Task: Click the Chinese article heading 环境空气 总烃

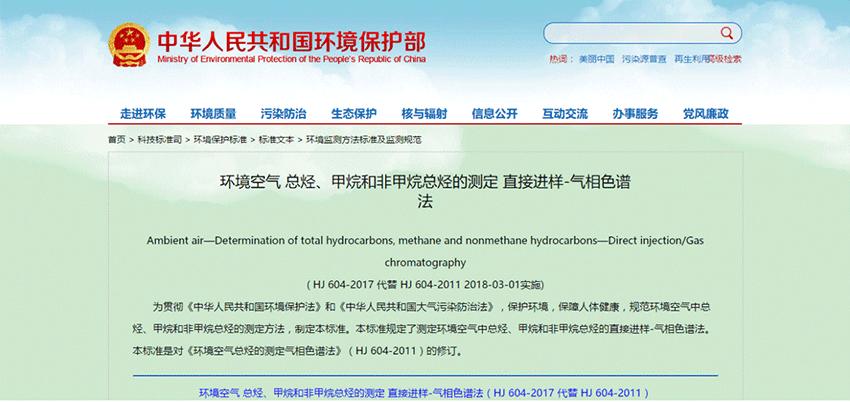Action: [x=425, y=191]
